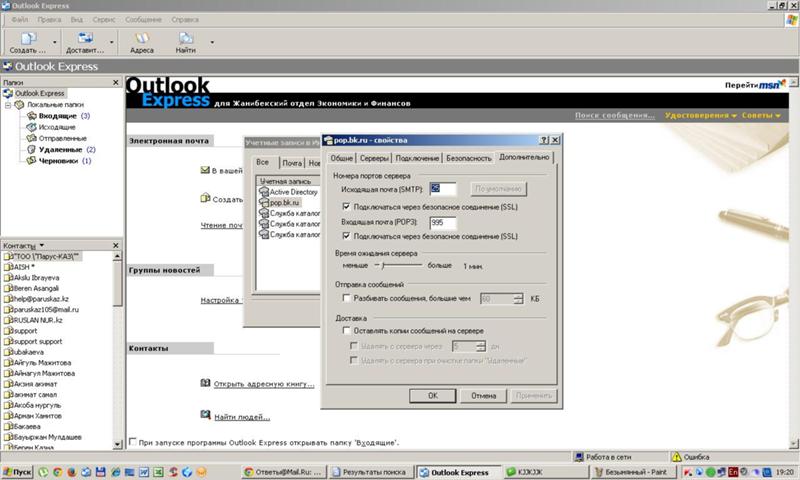Launch Firefox from the quick launch bar
The image size is (800, 480).
tap(71, 472)
